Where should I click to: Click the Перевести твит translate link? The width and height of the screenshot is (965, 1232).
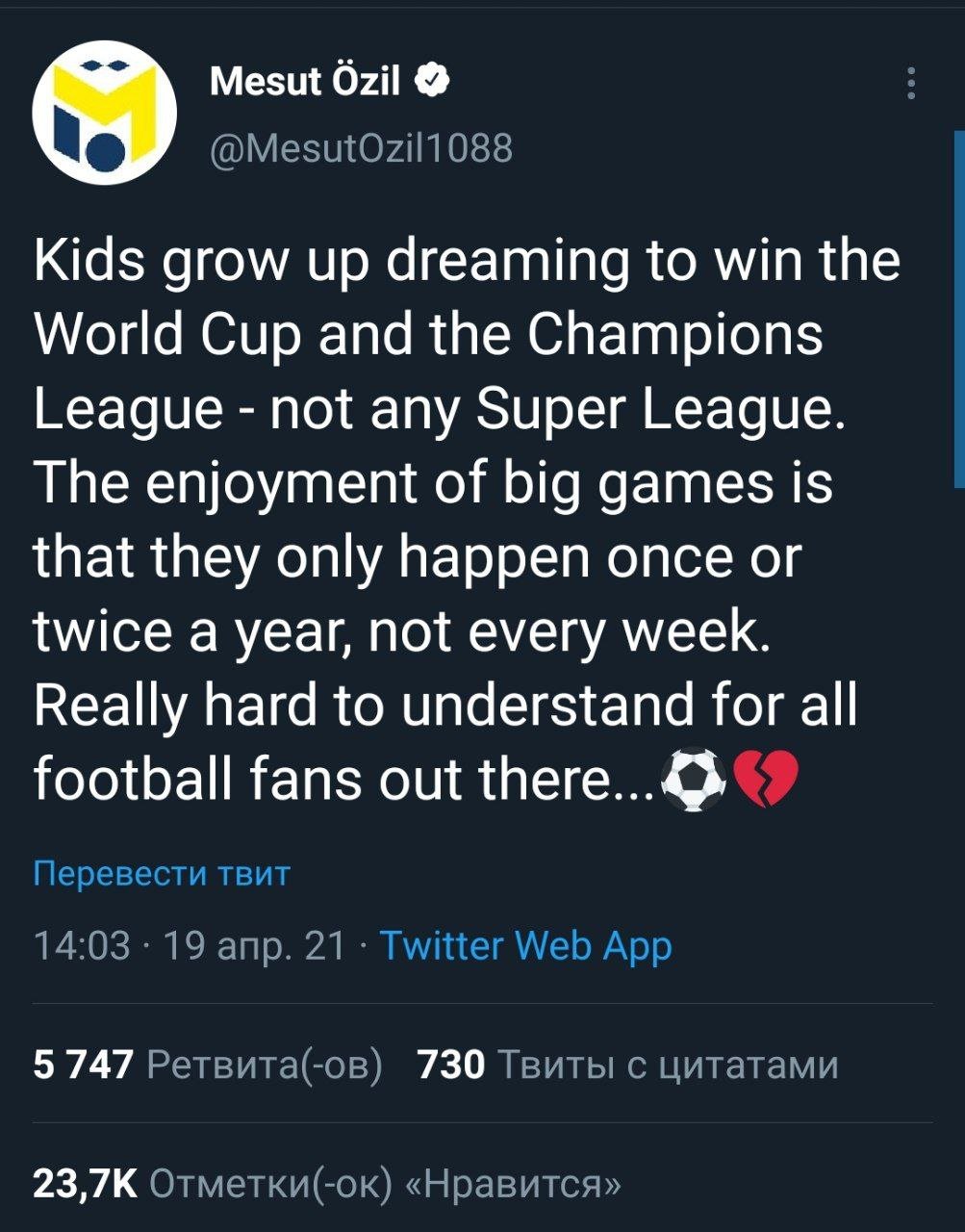click(x=161, y=873)
